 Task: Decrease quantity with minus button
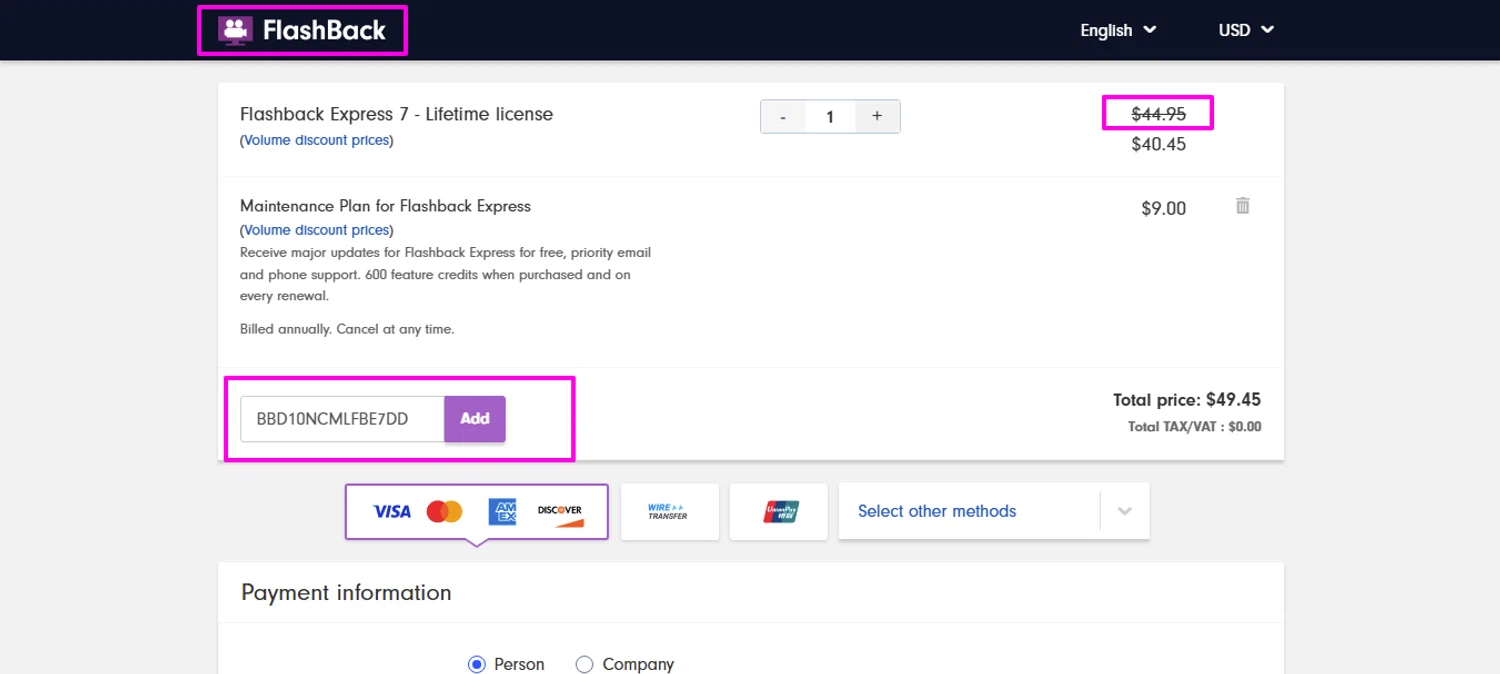(783, 117)
